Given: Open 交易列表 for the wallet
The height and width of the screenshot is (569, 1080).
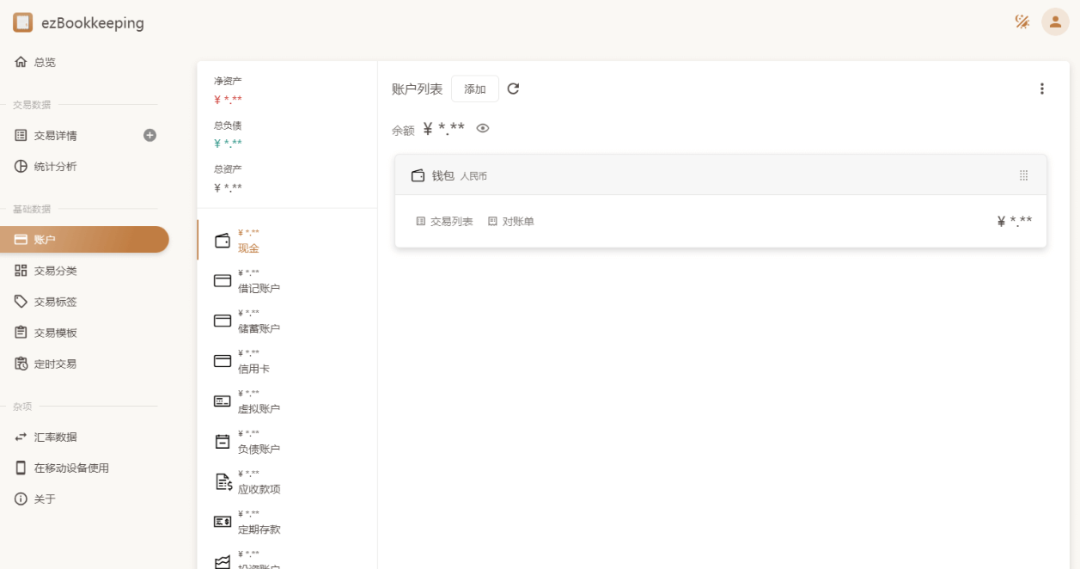Looking at the screenshot, I should (444, 221).
